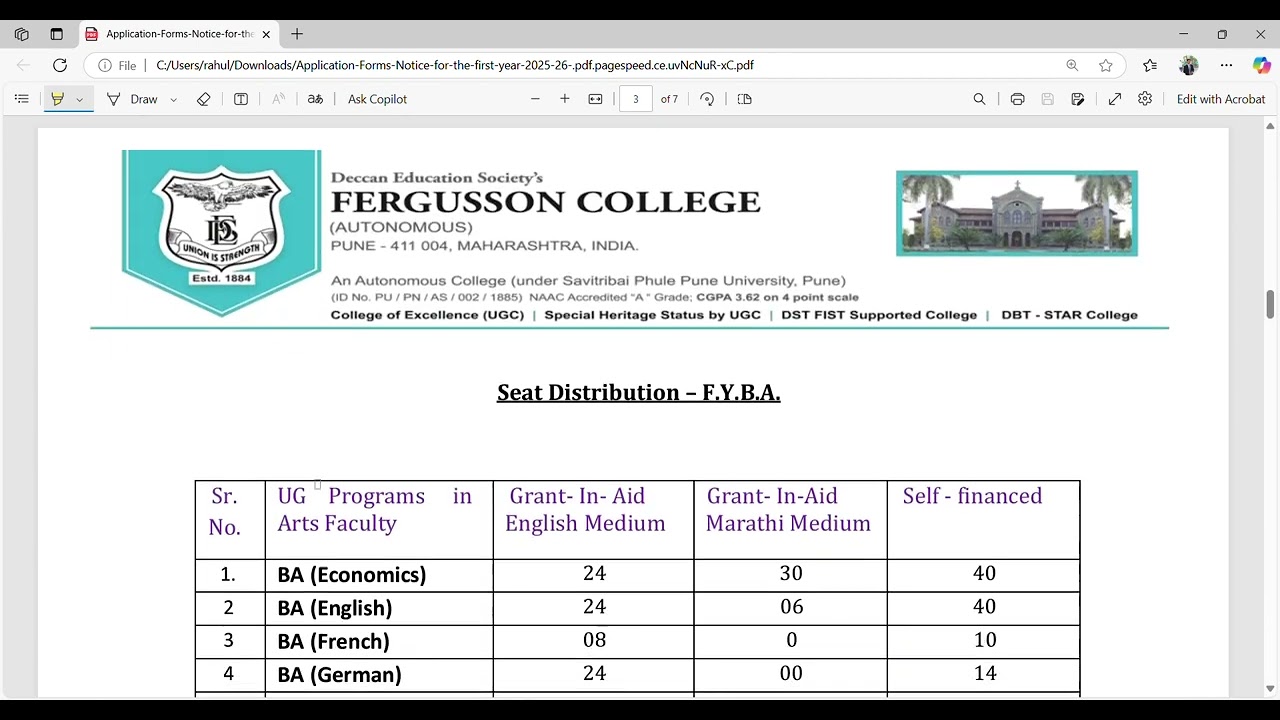Screen dimensions: 1280x720
Task: Open Settings and more menu
Action: pos(1226,65)
